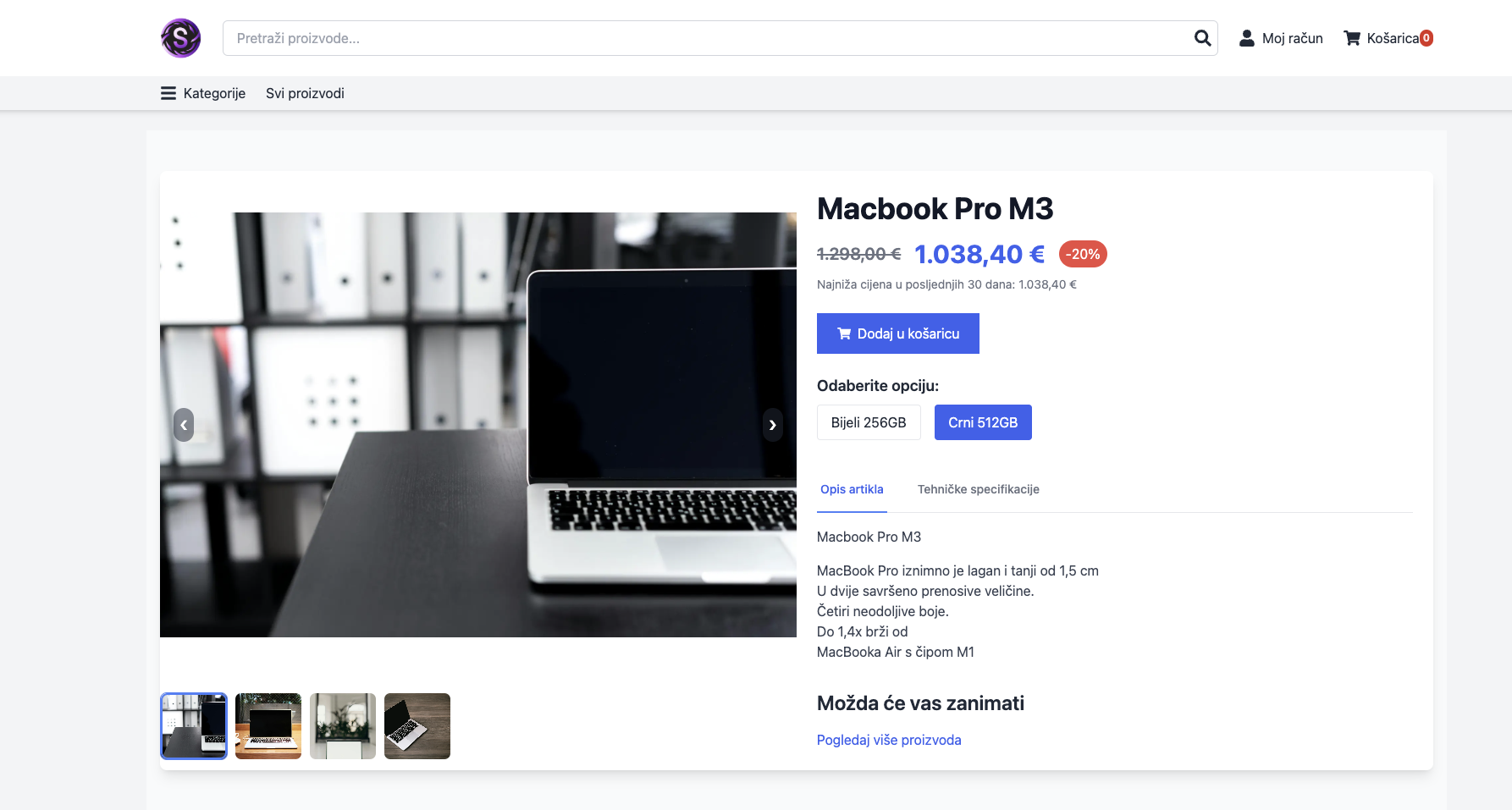1512x810 pixels.
Task: Show next image with right arrow
Action: (772, 425)
